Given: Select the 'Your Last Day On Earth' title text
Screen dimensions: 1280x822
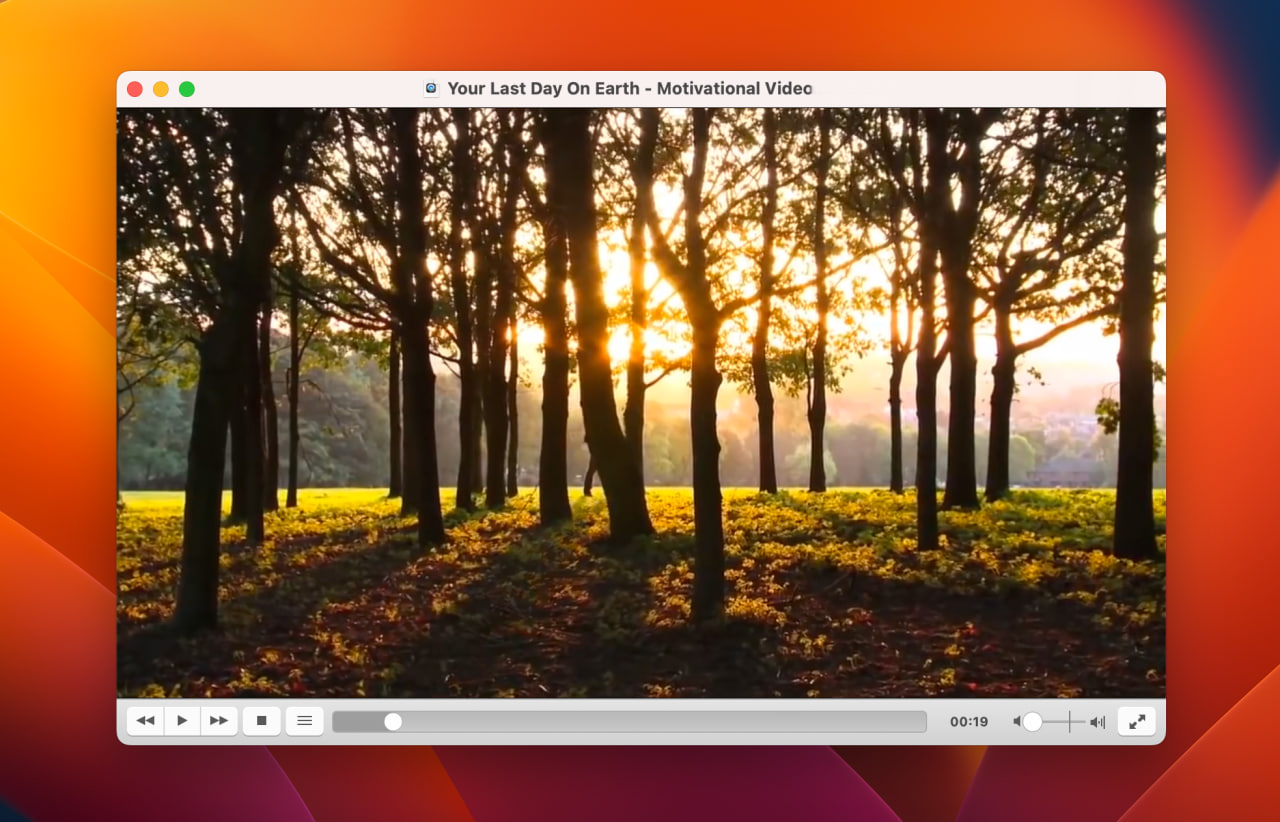Looking at the screenshot, I should 628,88.
